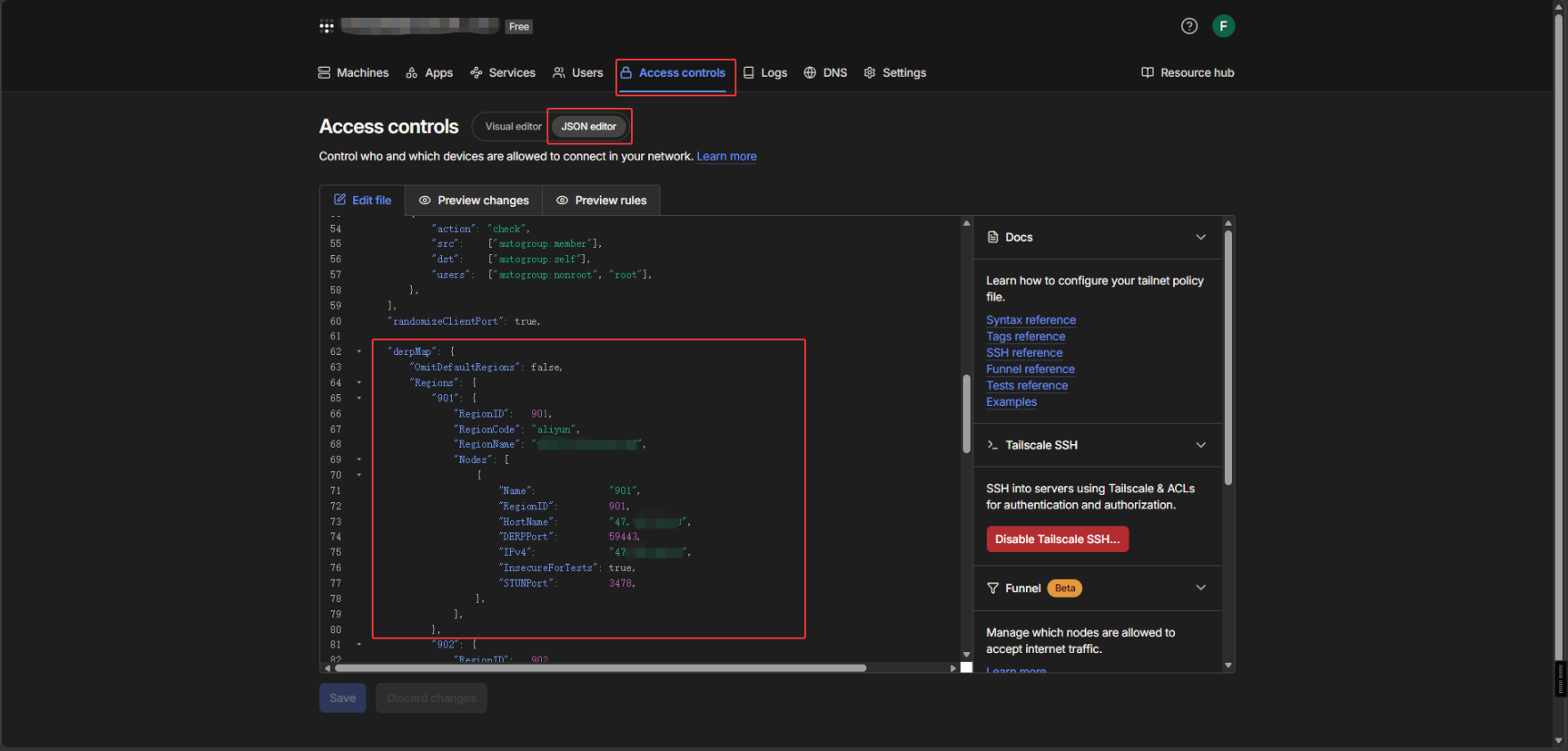Open the Preview rules tab
The image size is (1568, 751).
(x=602, y=201)
